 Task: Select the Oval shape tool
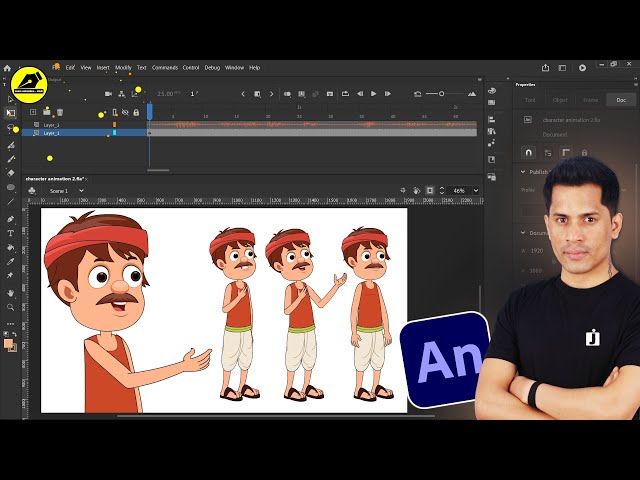pyautogui.click(x=11, y=187)
